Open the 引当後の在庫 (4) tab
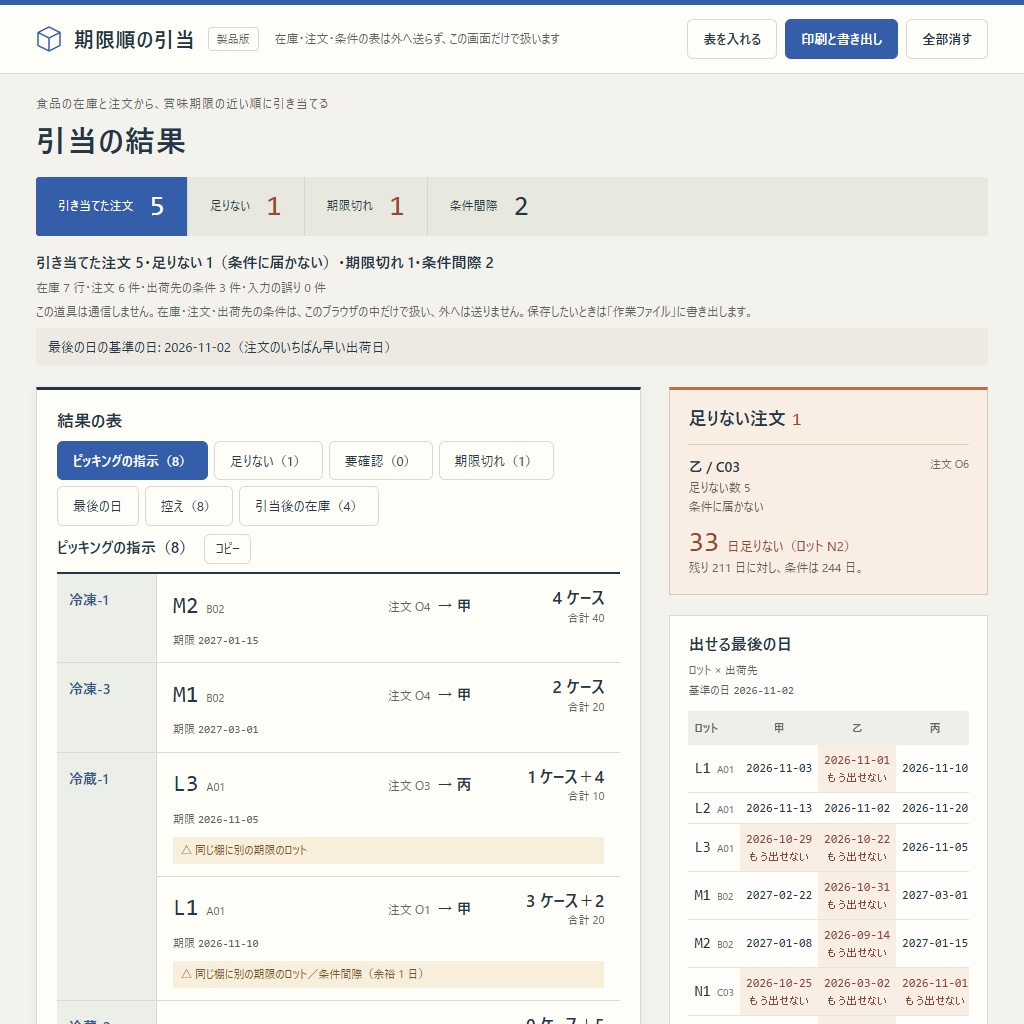1024x1024 pixels. pos(308,506)
